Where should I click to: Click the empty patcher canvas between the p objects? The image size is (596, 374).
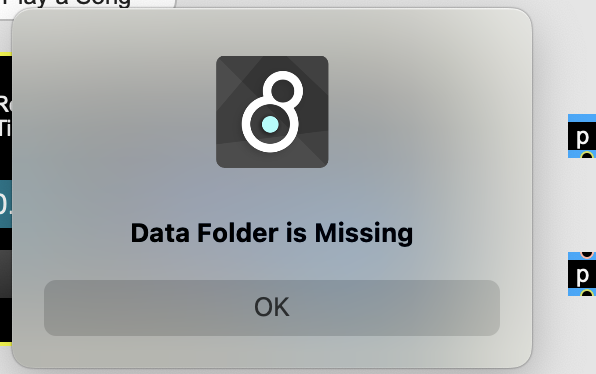(x=582, y=205)
